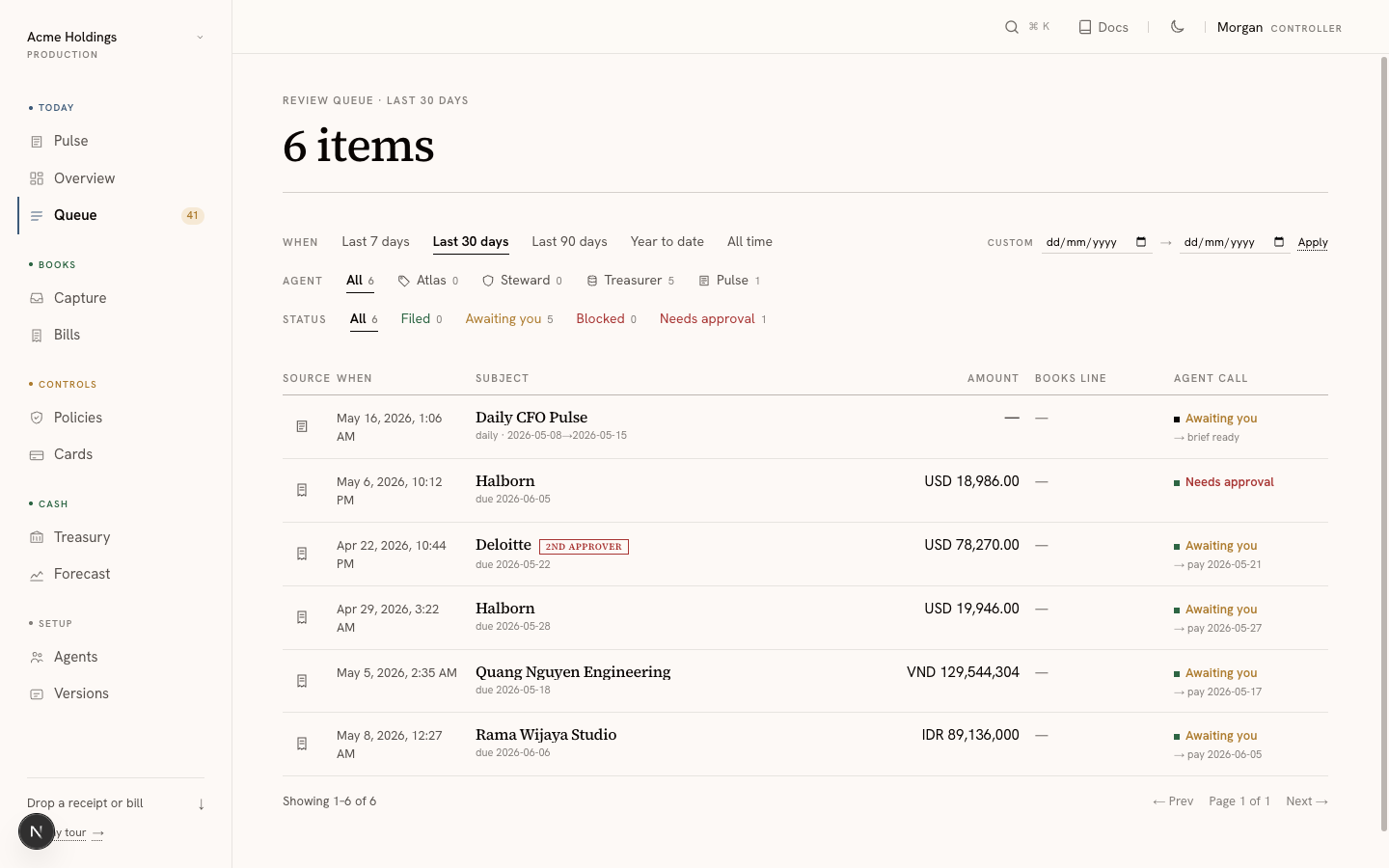Screen dimensions: 1389x868
Task: Filter status by Filed
Action: (x=422, y=319)
